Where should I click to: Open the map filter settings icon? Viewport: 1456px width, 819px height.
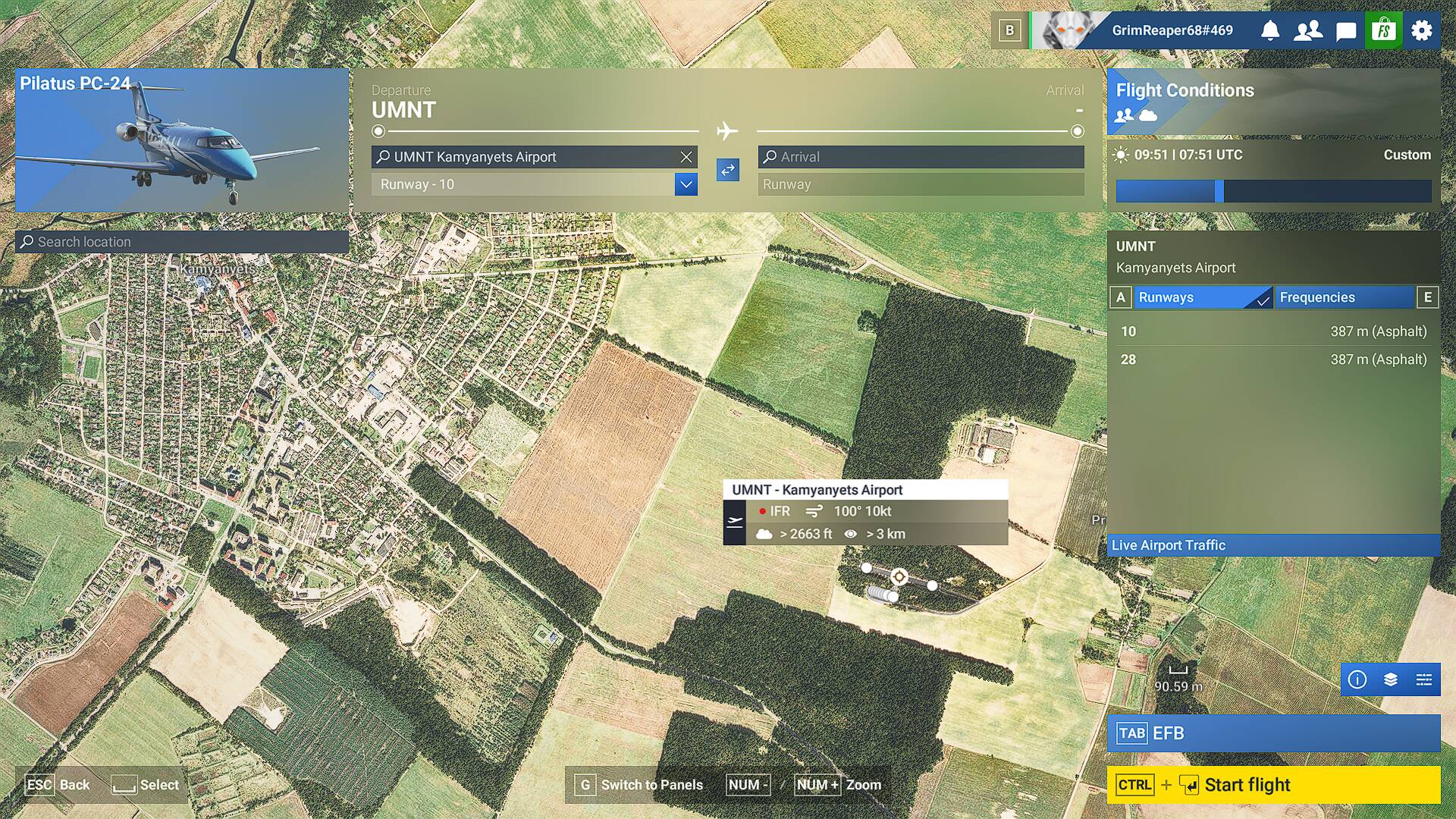click(x=1424, y=679)
